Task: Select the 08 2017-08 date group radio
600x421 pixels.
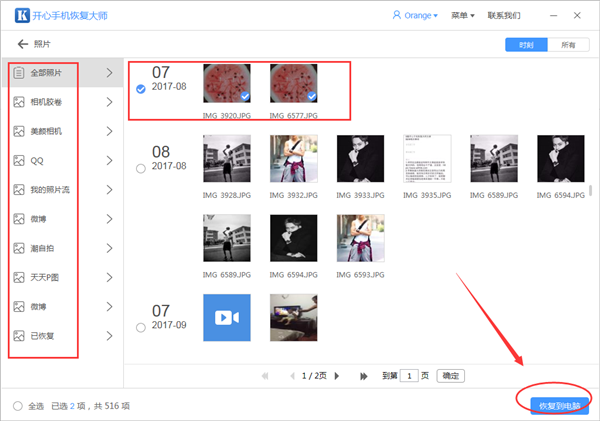Action: (x=141, y=169)
